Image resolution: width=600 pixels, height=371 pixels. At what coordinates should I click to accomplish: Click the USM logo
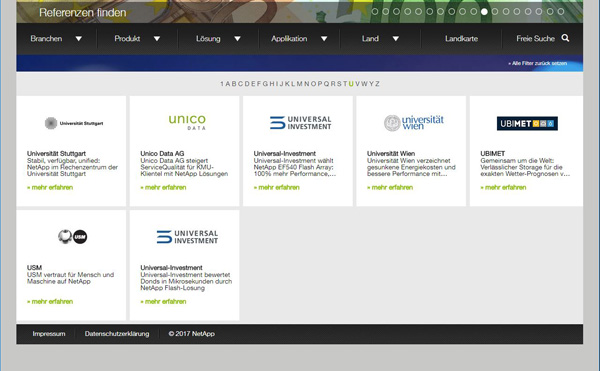pyautogui.click(x=72, y=237)
